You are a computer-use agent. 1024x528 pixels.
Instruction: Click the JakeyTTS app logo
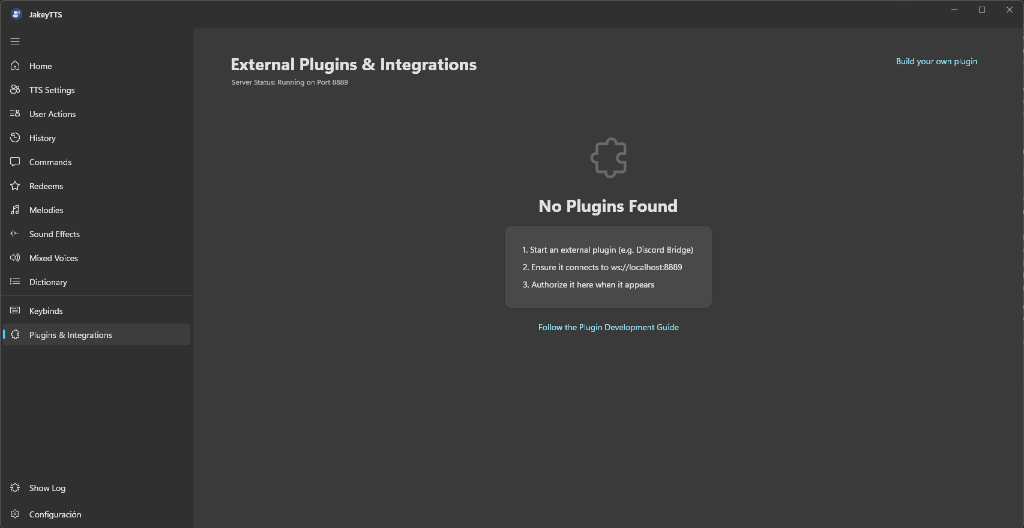tap(16, 14)
